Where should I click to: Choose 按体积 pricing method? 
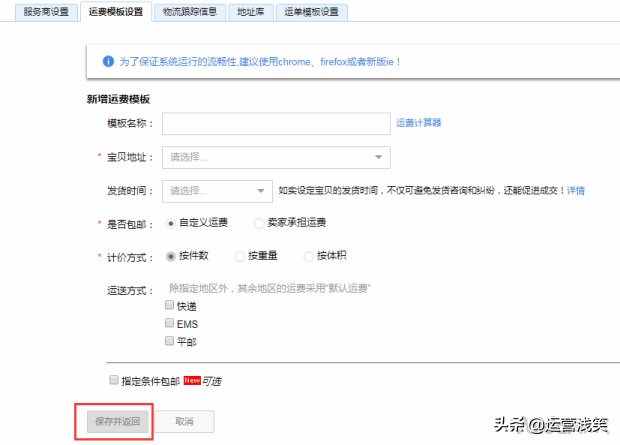pos(309,257)
